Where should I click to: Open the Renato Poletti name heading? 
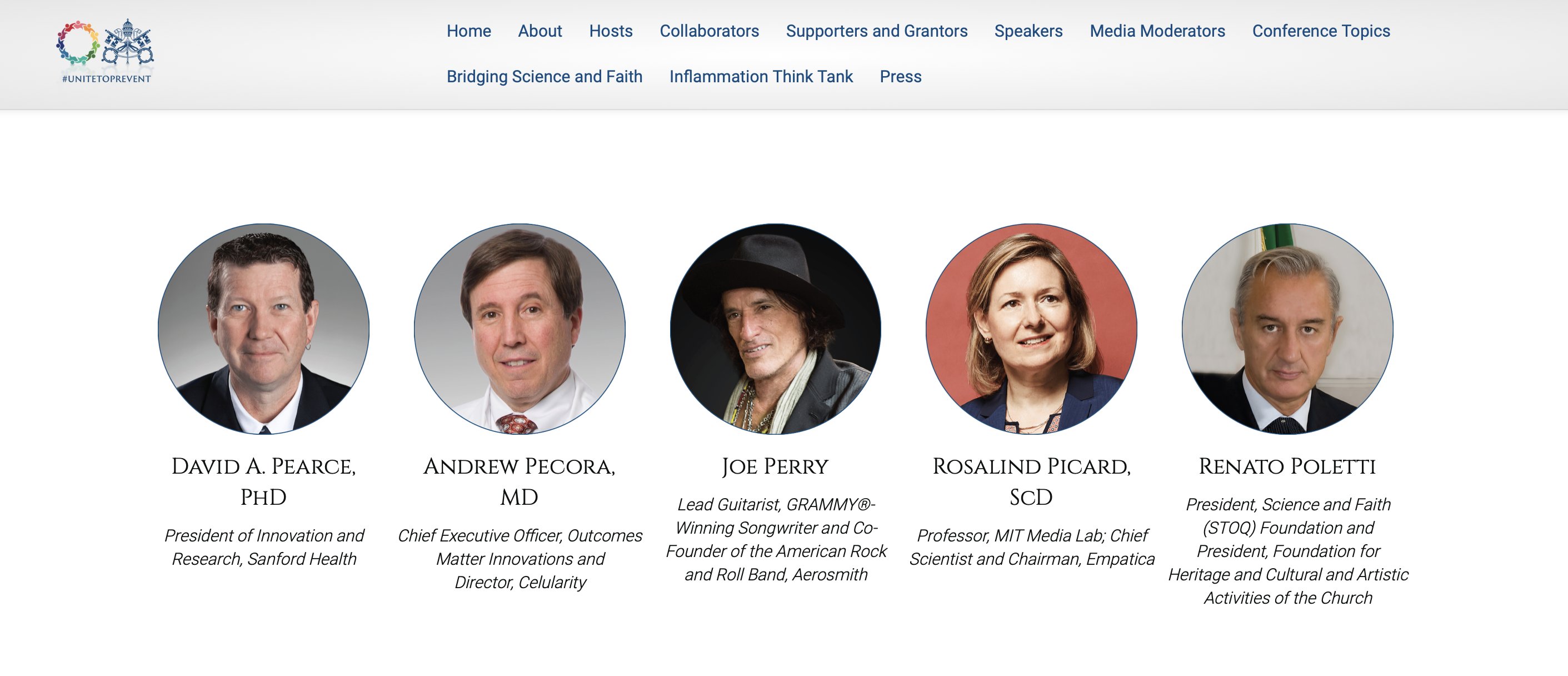pos(1287,466)
